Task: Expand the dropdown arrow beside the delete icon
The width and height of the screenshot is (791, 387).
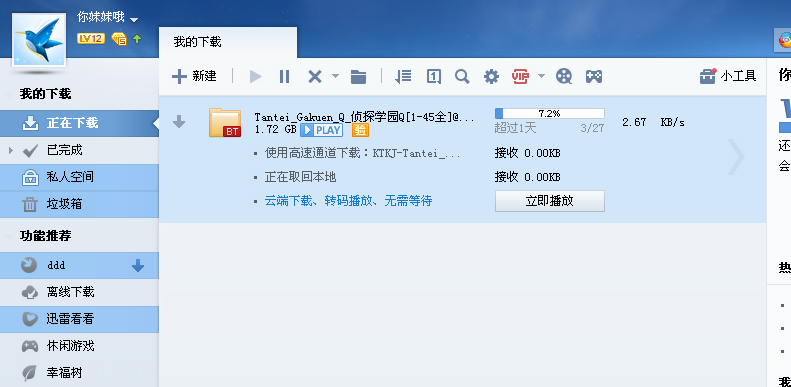Action: tap(335, 76)
